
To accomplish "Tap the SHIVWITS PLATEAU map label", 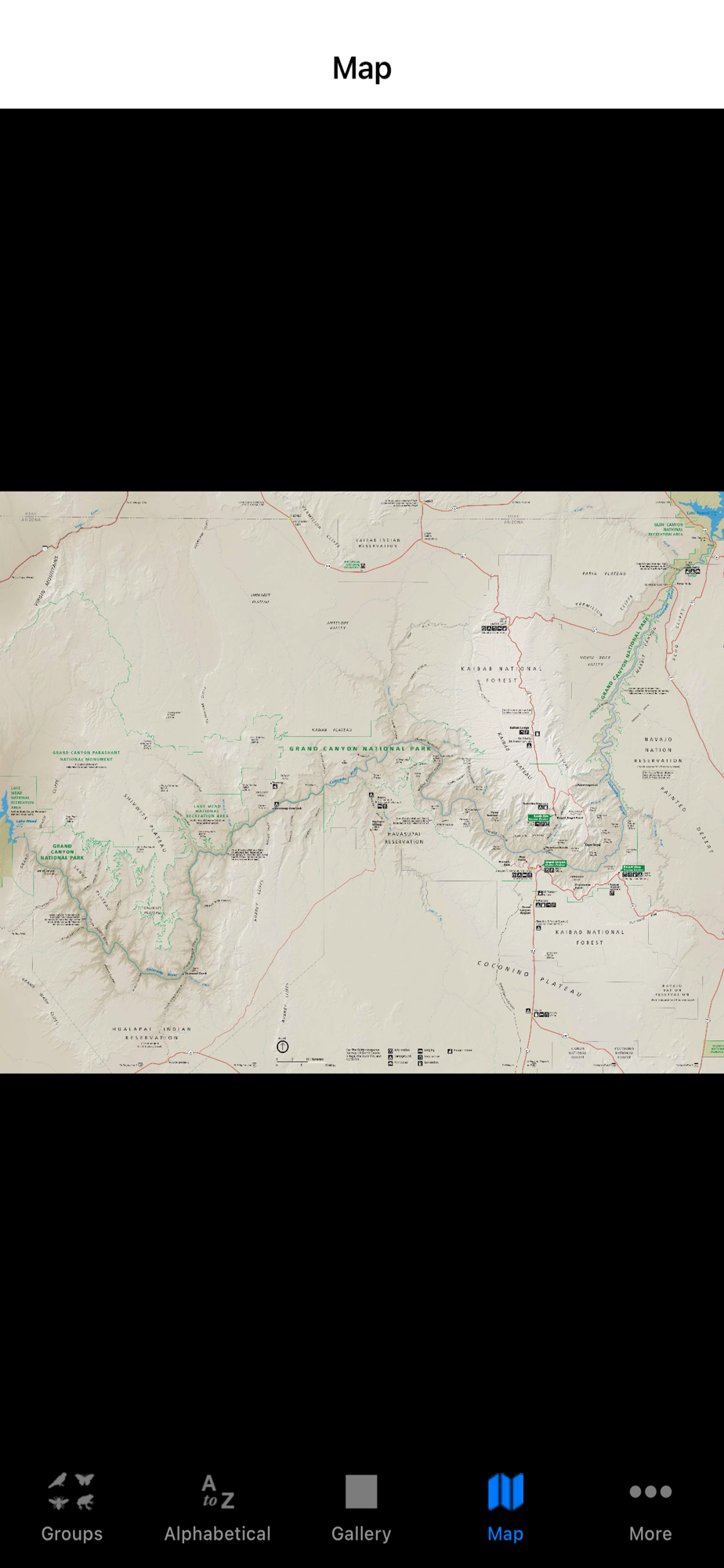I will click(146, 822).
